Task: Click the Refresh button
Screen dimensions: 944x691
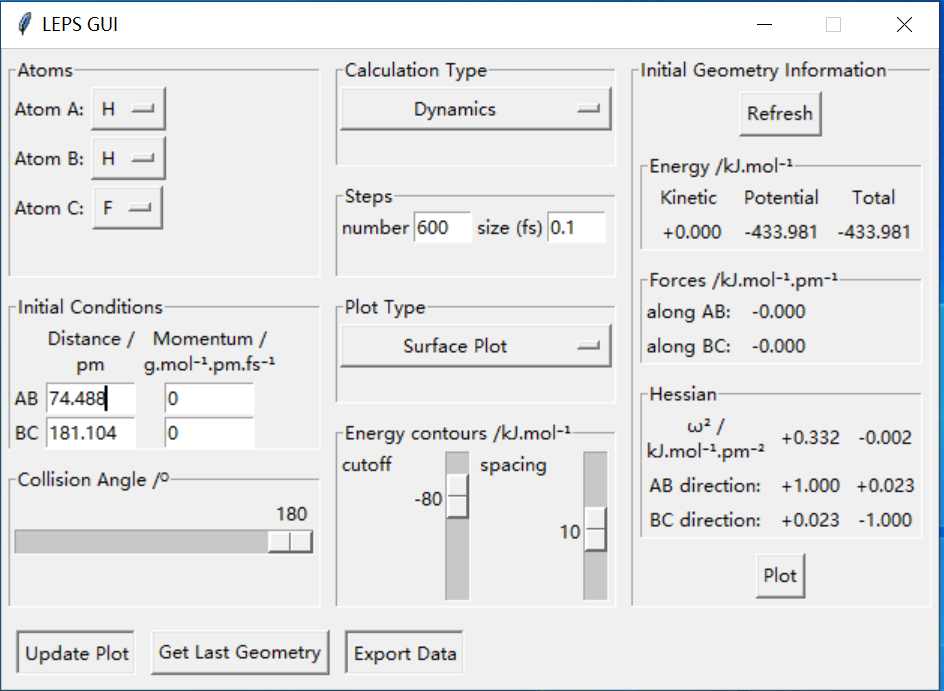Action: point(780,113)
